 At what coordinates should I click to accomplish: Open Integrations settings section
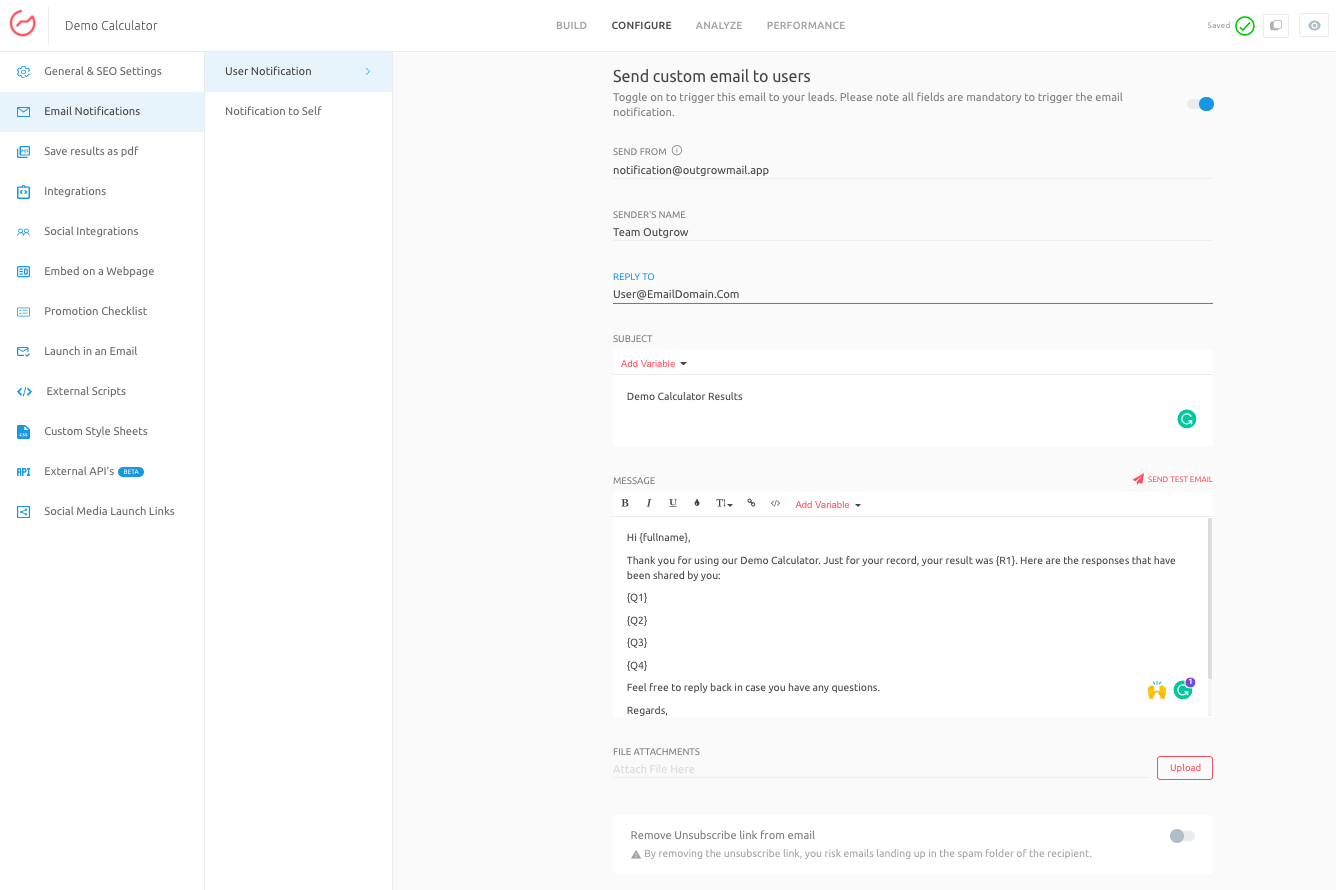pos(102,192)
